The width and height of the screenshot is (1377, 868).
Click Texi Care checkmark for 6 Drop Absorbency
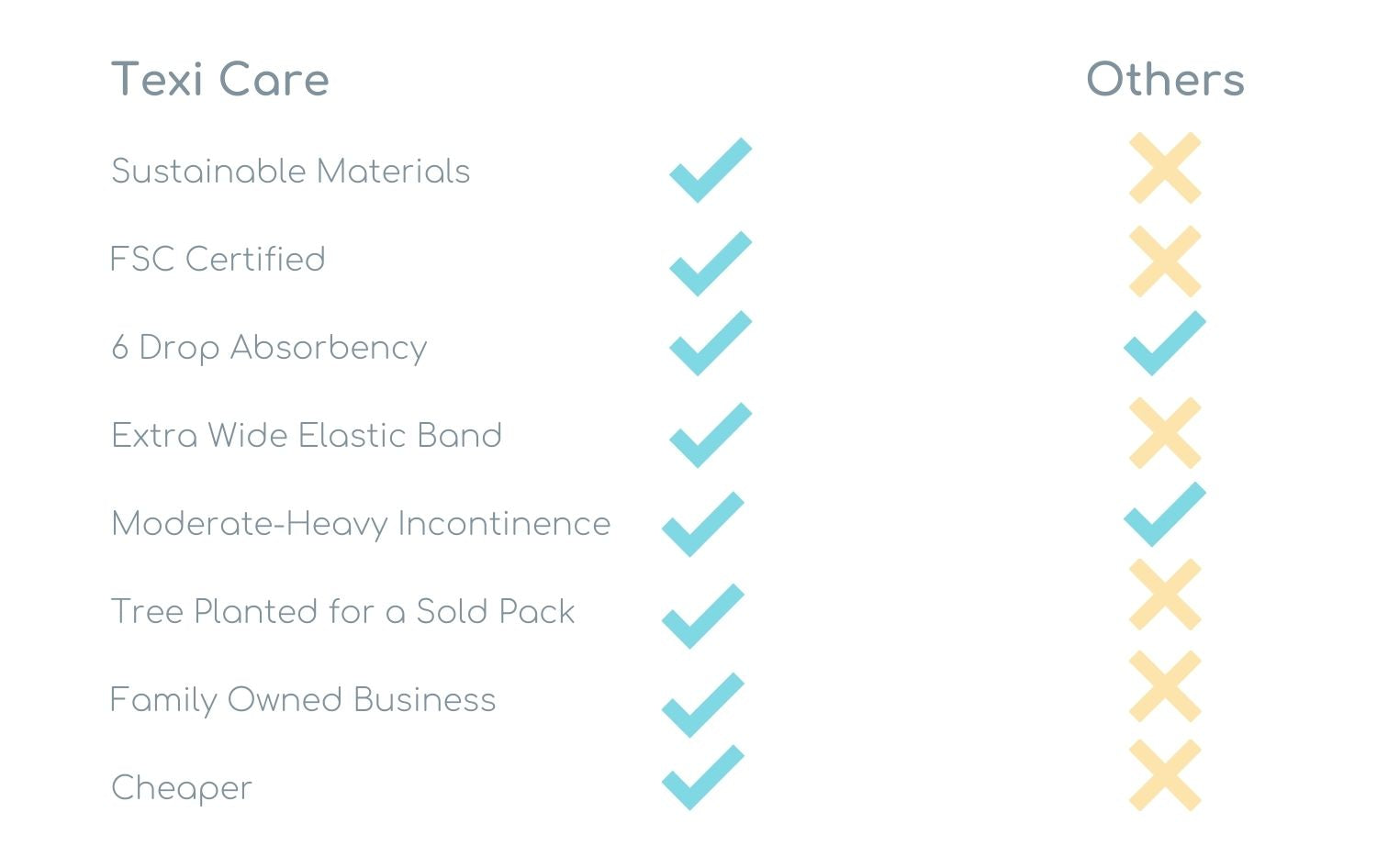pyautogui.click(x=710, y=343)
